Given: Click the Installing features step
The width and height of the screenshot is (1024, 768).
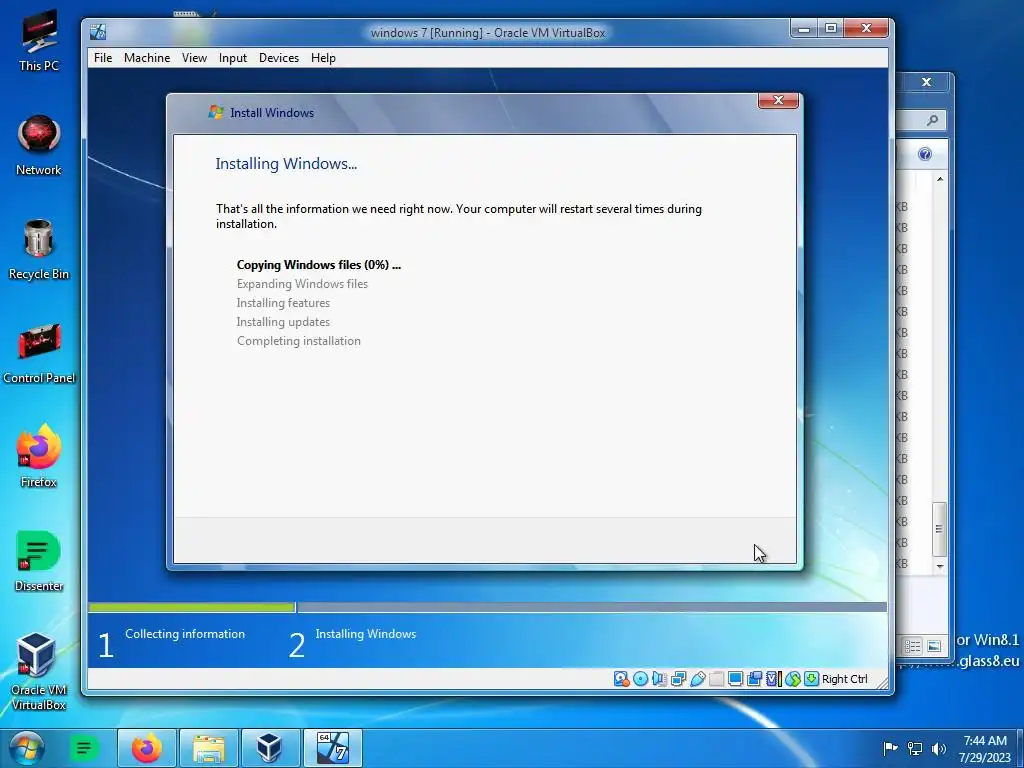Looking at the screenshot, I should (283, 303).
